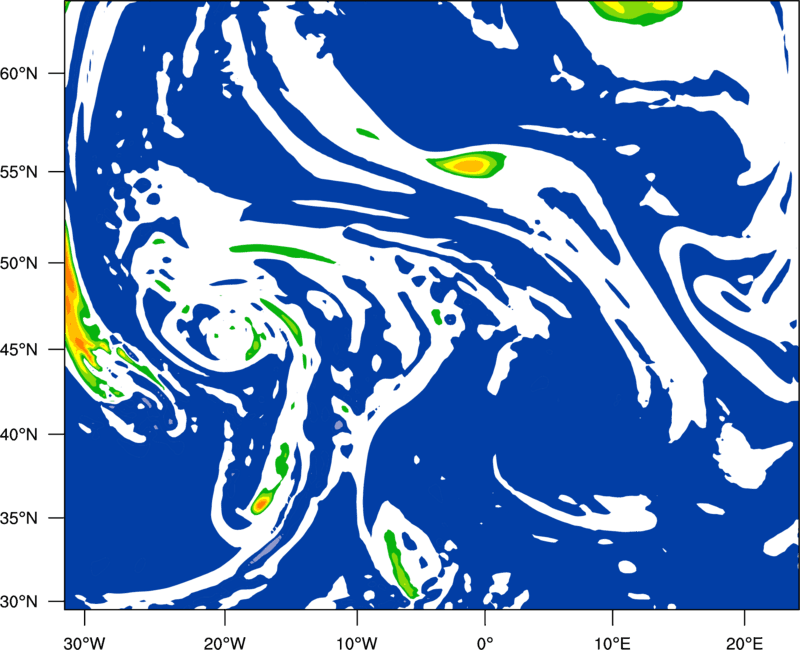Click the 50°N axis label
Viewport: 800px width, 650px height.
pos(19,263)
